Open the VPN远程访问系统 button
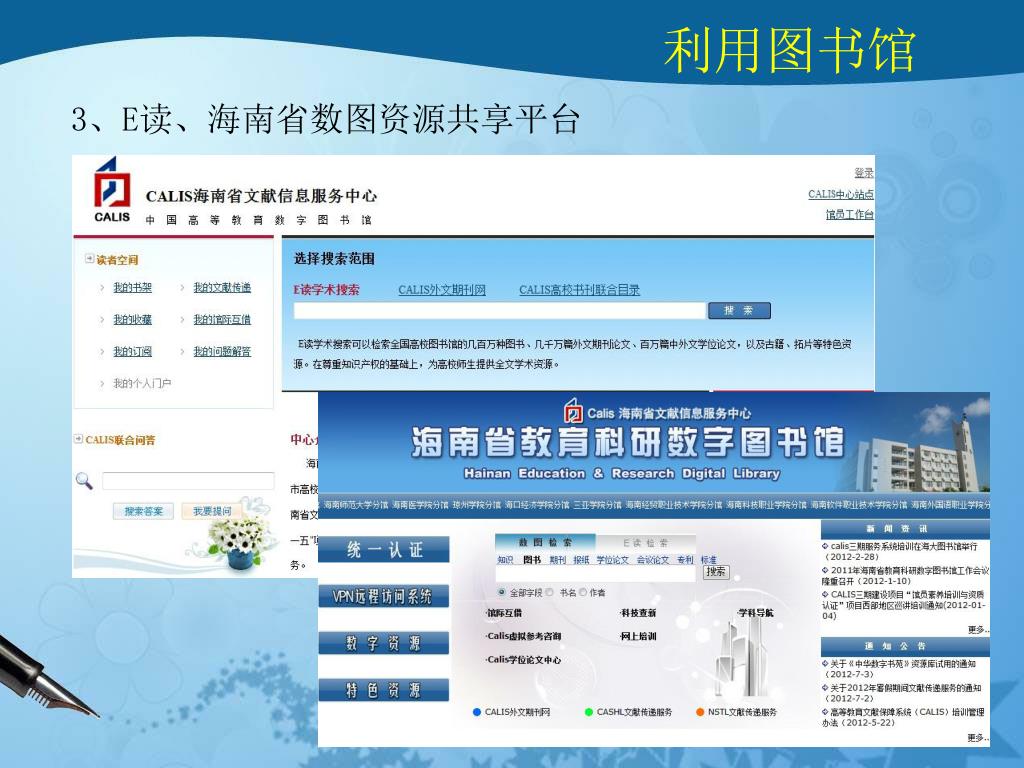 (384, 596)
